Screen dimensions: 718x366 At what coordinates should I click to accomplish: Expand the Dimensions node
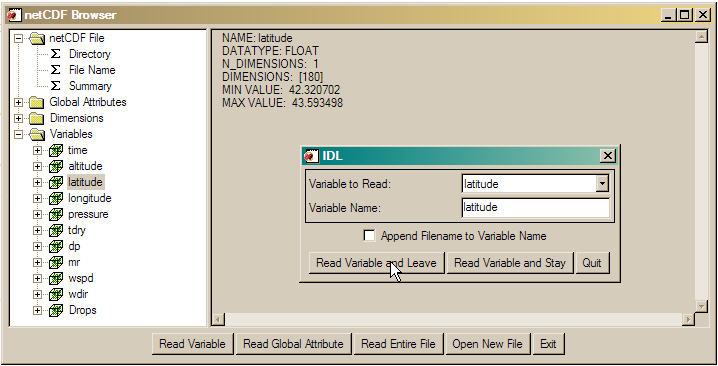coord(18,119)
